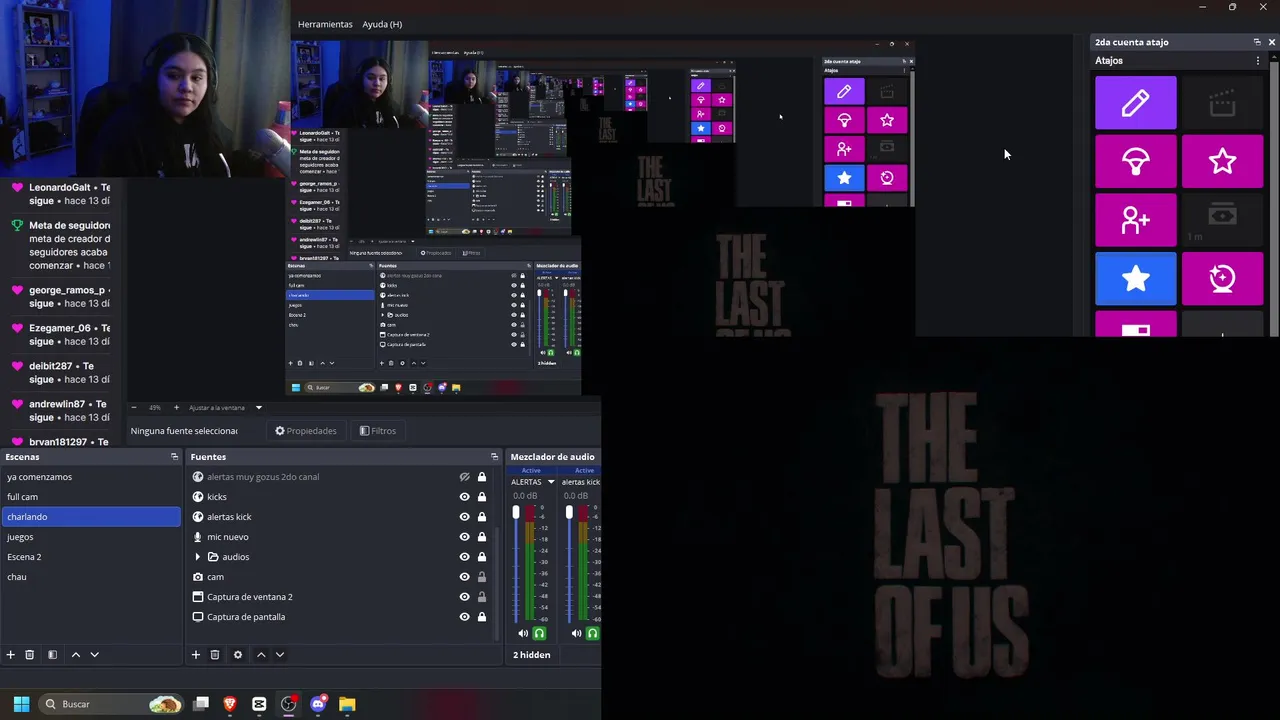The image size is (1280, 720).
Task: Remove the selected source with the trash icon
Action: (x=215, y=655)
